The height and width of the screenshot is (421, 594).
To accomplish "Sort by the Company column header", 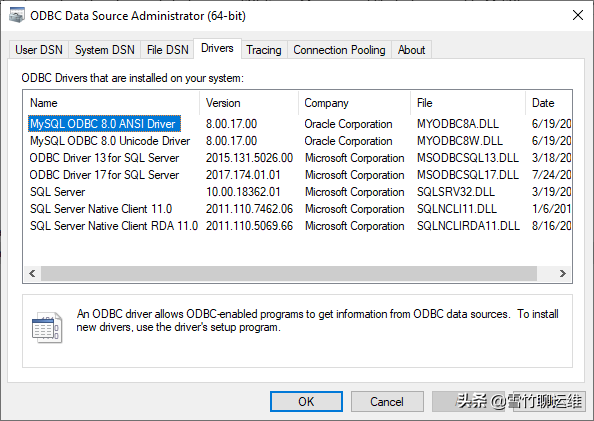I will coord(354,103).
